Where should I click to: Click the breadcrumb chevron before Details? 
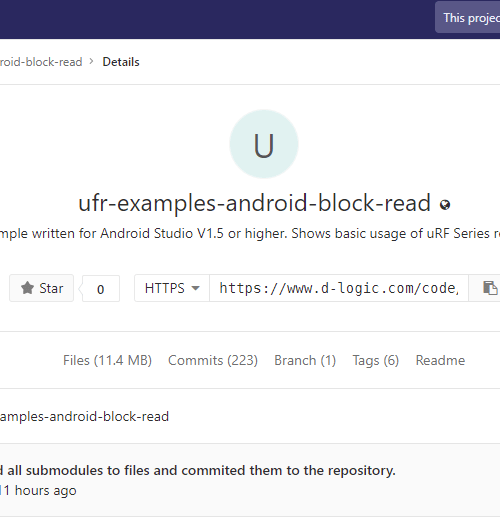tap(91, 61)
